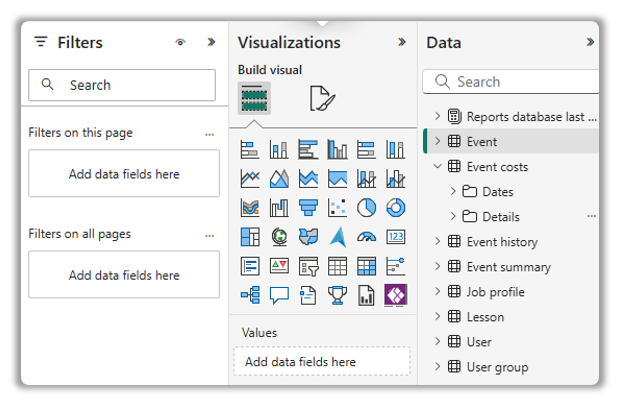The image size is (628, 405).
Task: Select the Matrix visual
Action: point(366,266)
